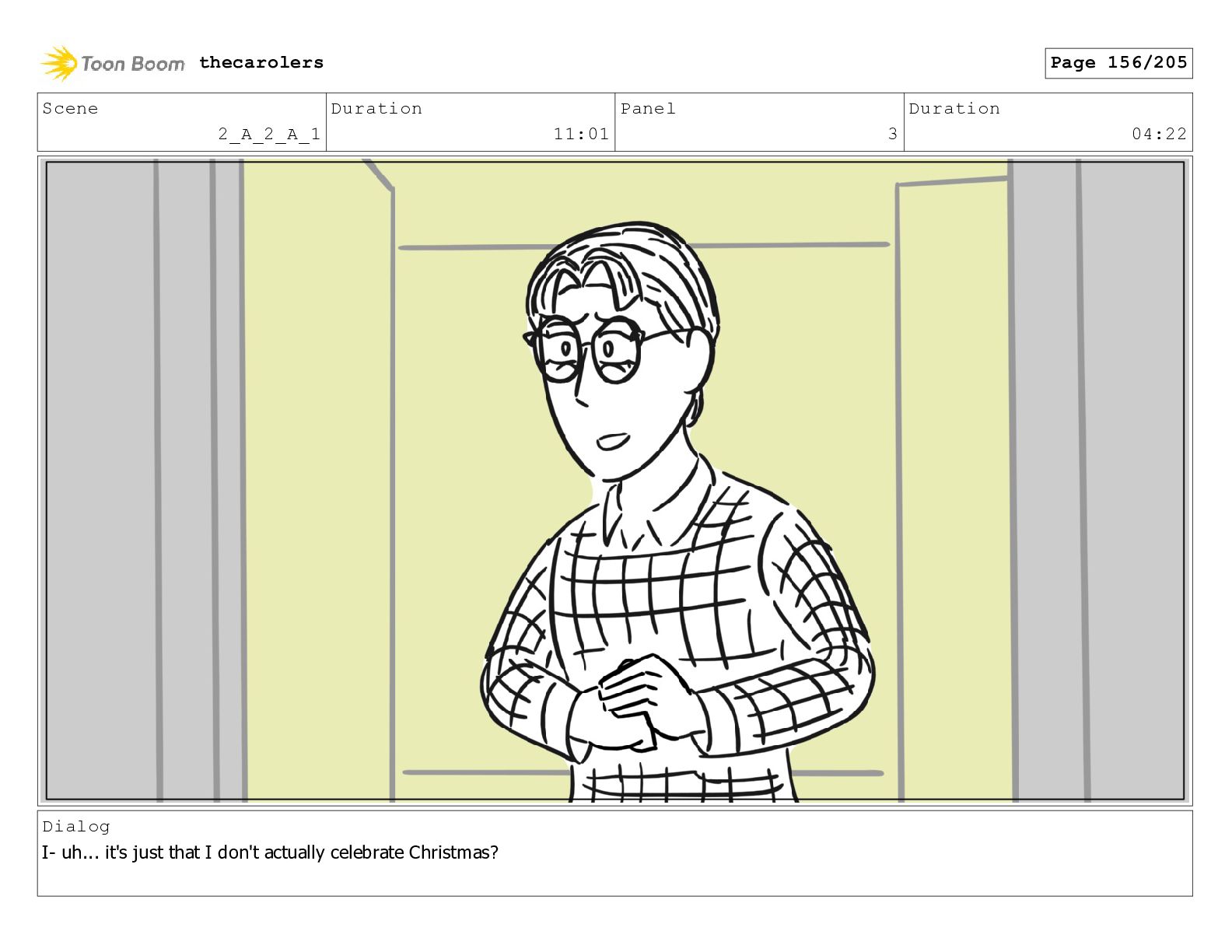Select panel number 3
This screenshot has width=1232, height=952.
click(893, 134)
